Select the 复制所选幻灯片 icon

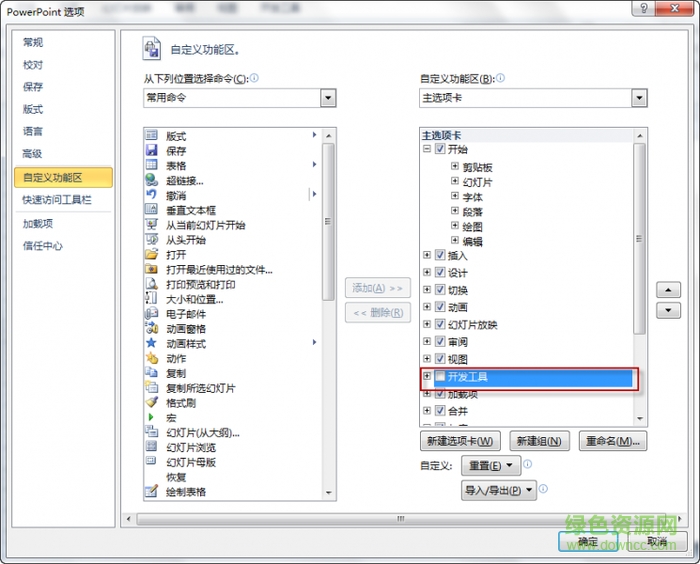152,387
